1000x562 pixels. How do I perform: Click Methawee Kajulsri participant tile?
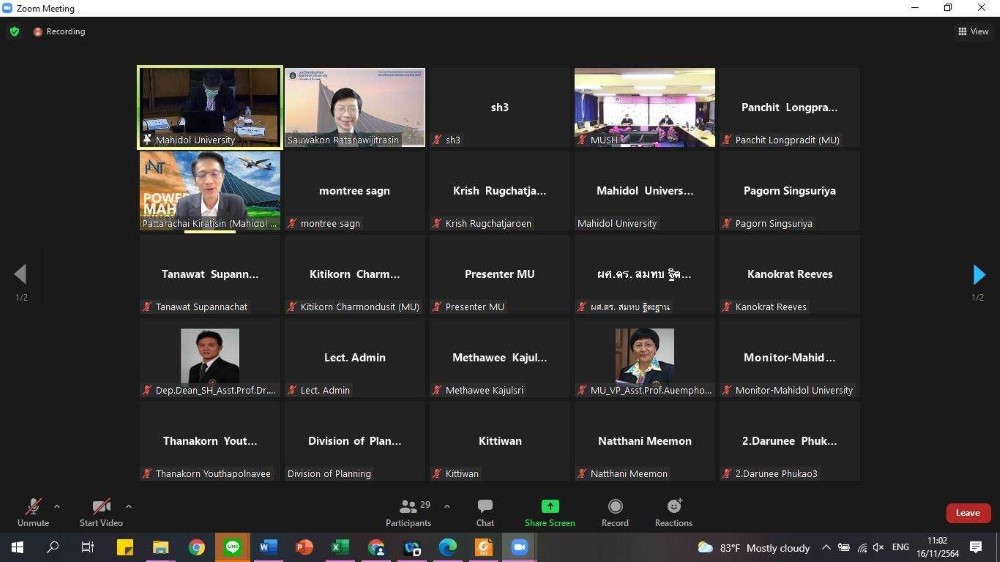pos(499,358)
